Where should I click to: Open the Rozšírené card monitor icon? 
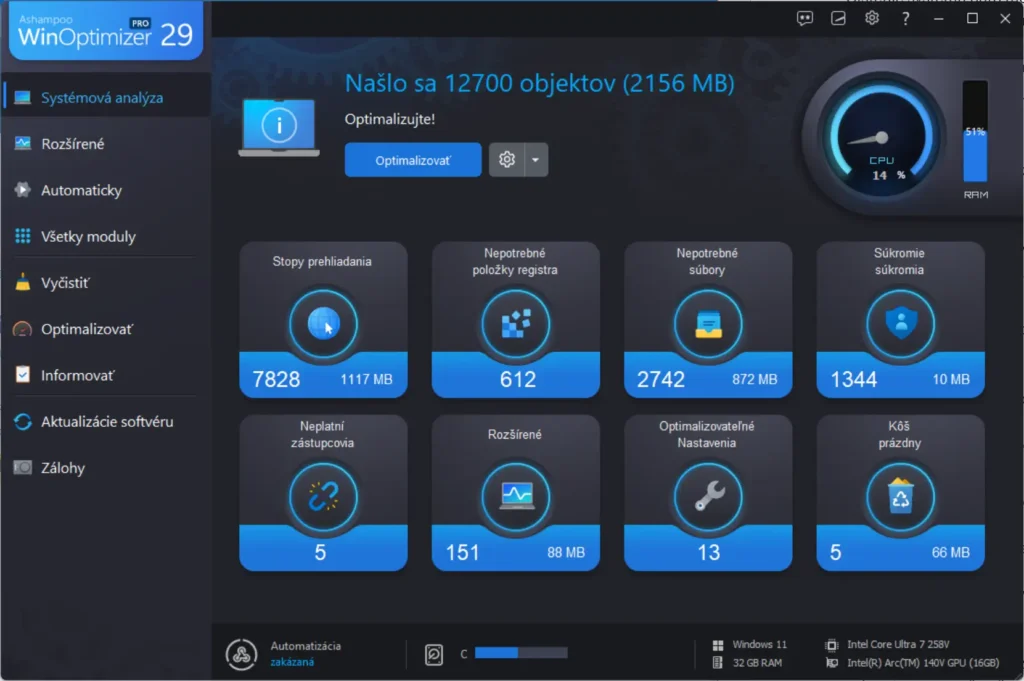click(x=515, y=497)
